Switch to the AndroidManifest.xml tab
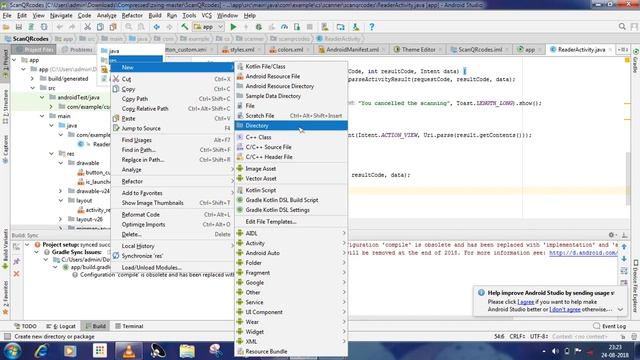The width and height of the screenshot is (640, 360). coord(351,49)
